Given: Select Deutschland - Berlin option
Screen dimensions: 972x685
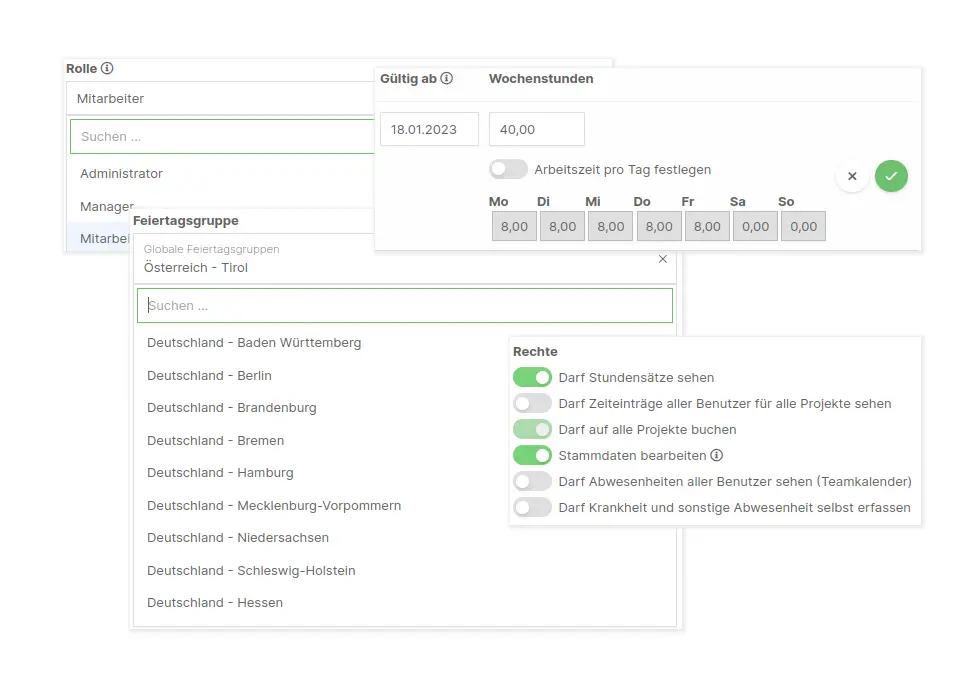Looking at the screenshot, I should click(209, 376).
